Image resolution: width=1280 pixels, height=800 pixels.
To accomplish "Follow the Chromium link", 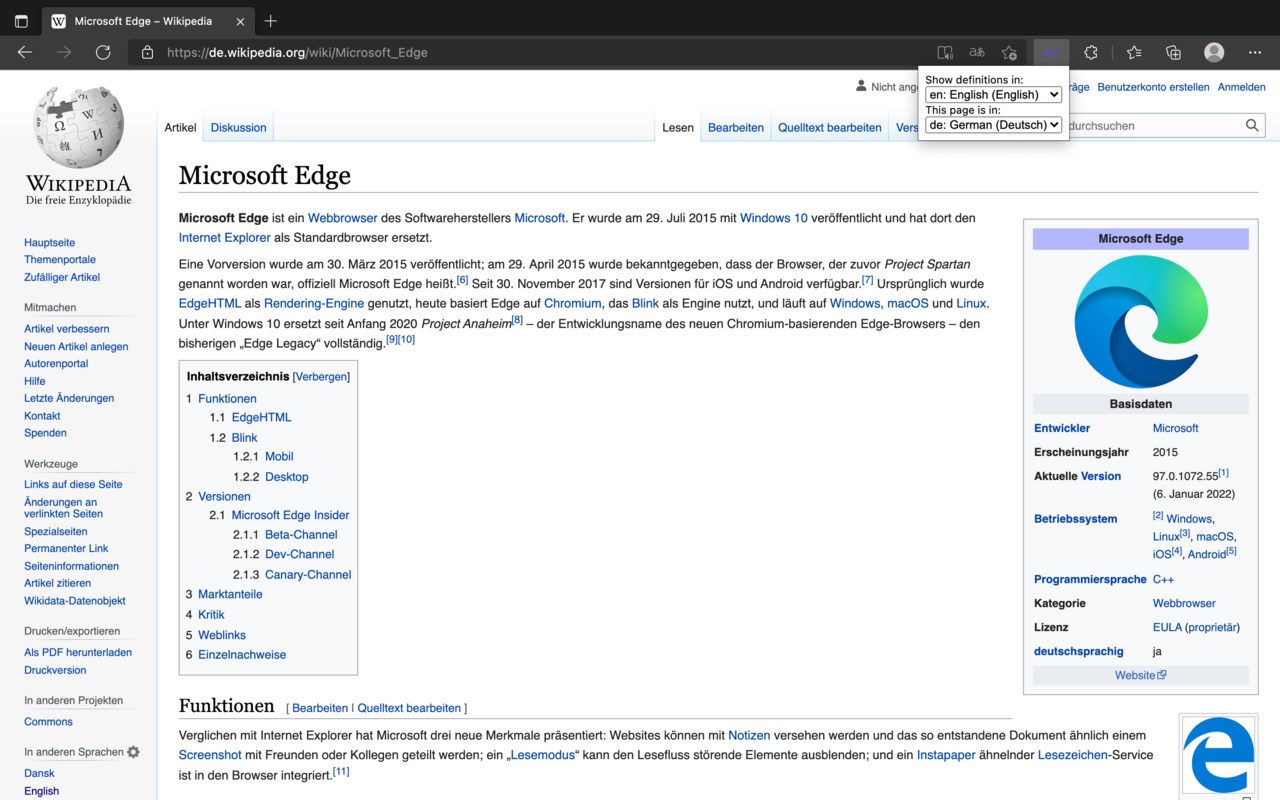I will click(x=573, y=303).
